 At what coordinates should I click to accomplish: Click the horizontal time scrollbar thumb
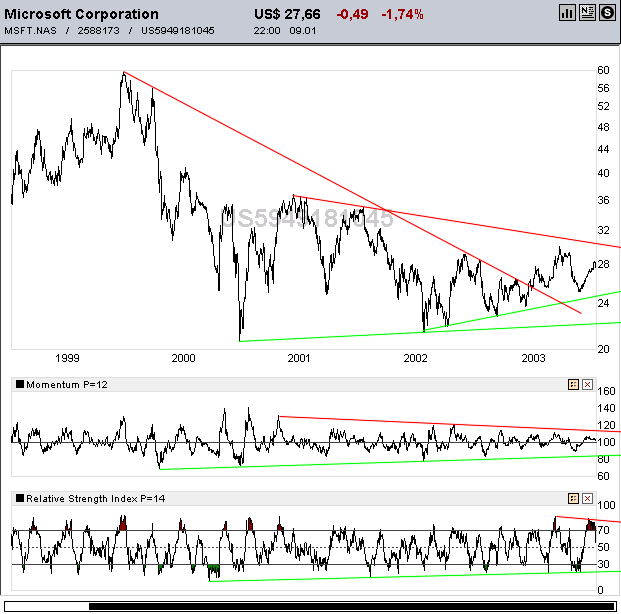click(x=352, y=606)
